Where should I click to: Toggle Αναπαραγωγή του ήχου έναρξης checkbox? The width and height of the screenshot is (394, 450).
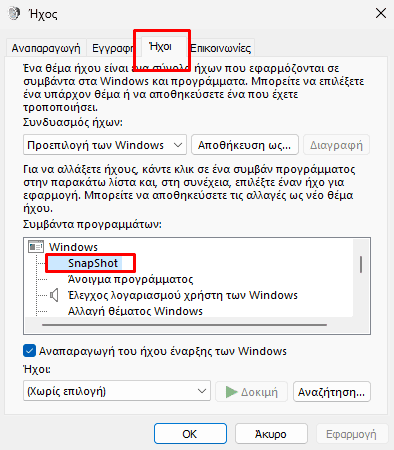click(x=29, y=351)
